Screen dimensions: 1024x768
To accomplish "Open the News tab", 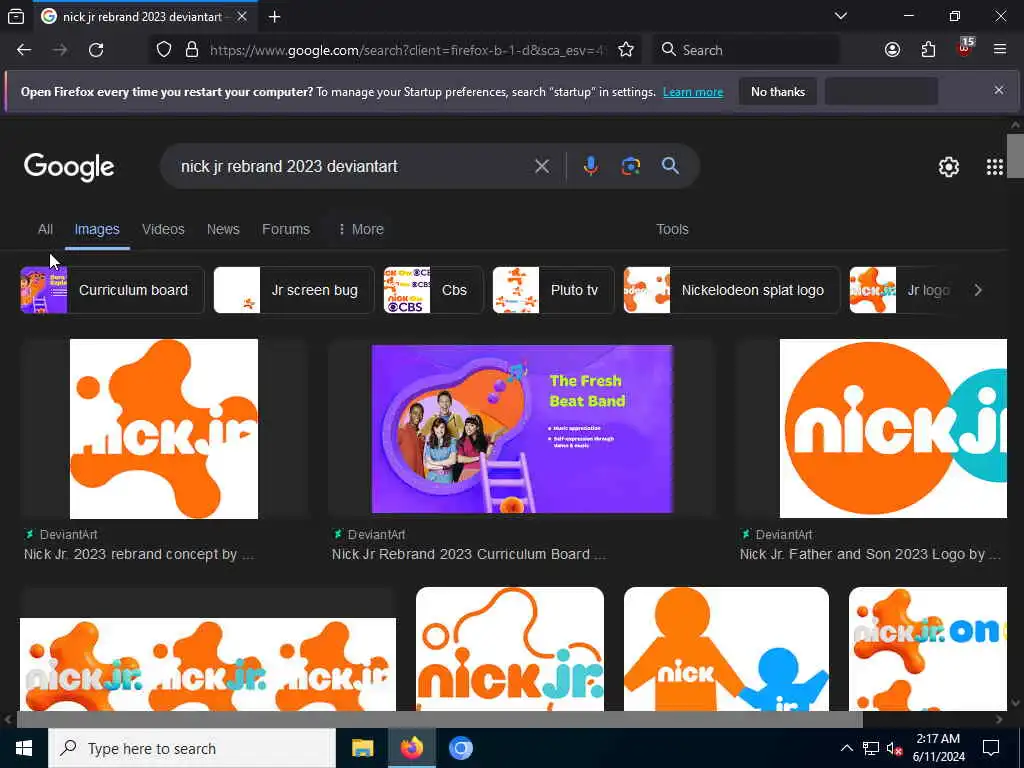I will tap(223, 229).
